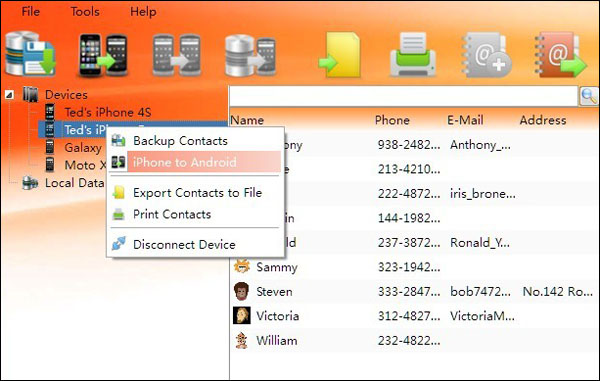Select the Moto X device
This screenshot has height=381, width=600.
[85, 165]
